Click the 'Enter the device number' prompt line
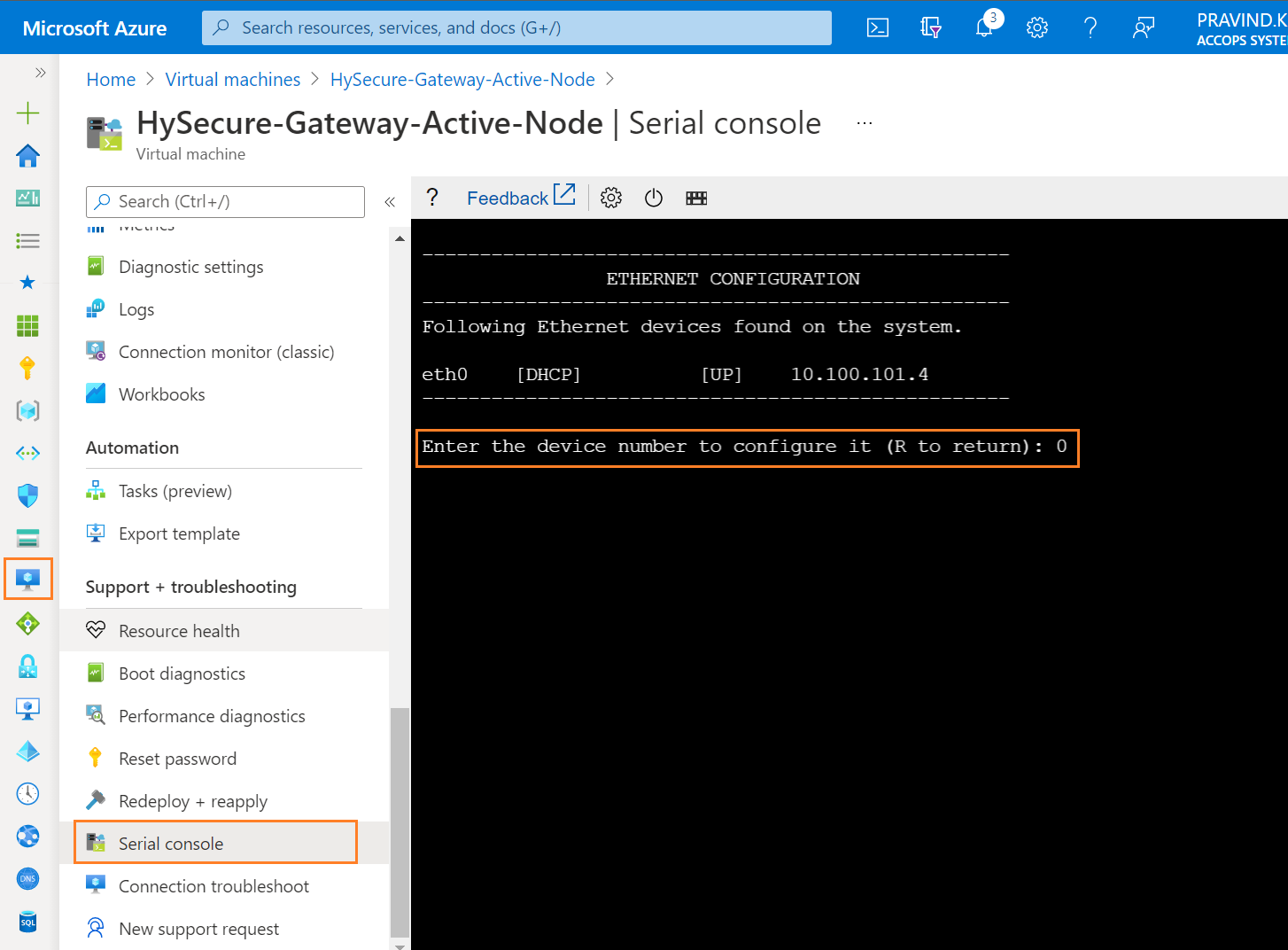This screenshot has height=950, width=1288. click(747, 447)
